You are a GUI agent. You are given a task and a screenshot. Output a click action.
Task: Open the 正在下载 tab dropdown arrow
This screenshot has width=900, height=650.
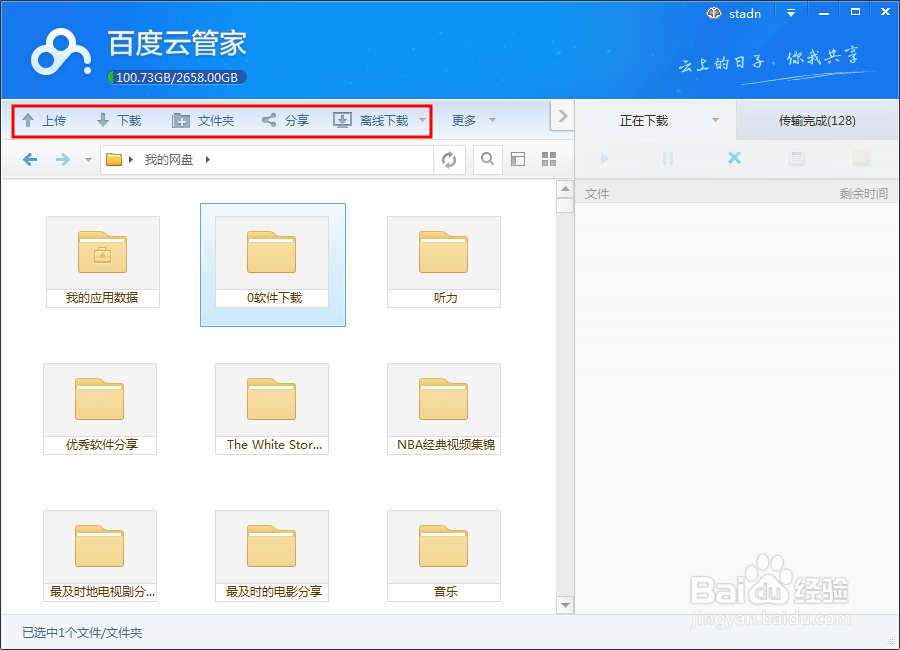pos(716,119)
